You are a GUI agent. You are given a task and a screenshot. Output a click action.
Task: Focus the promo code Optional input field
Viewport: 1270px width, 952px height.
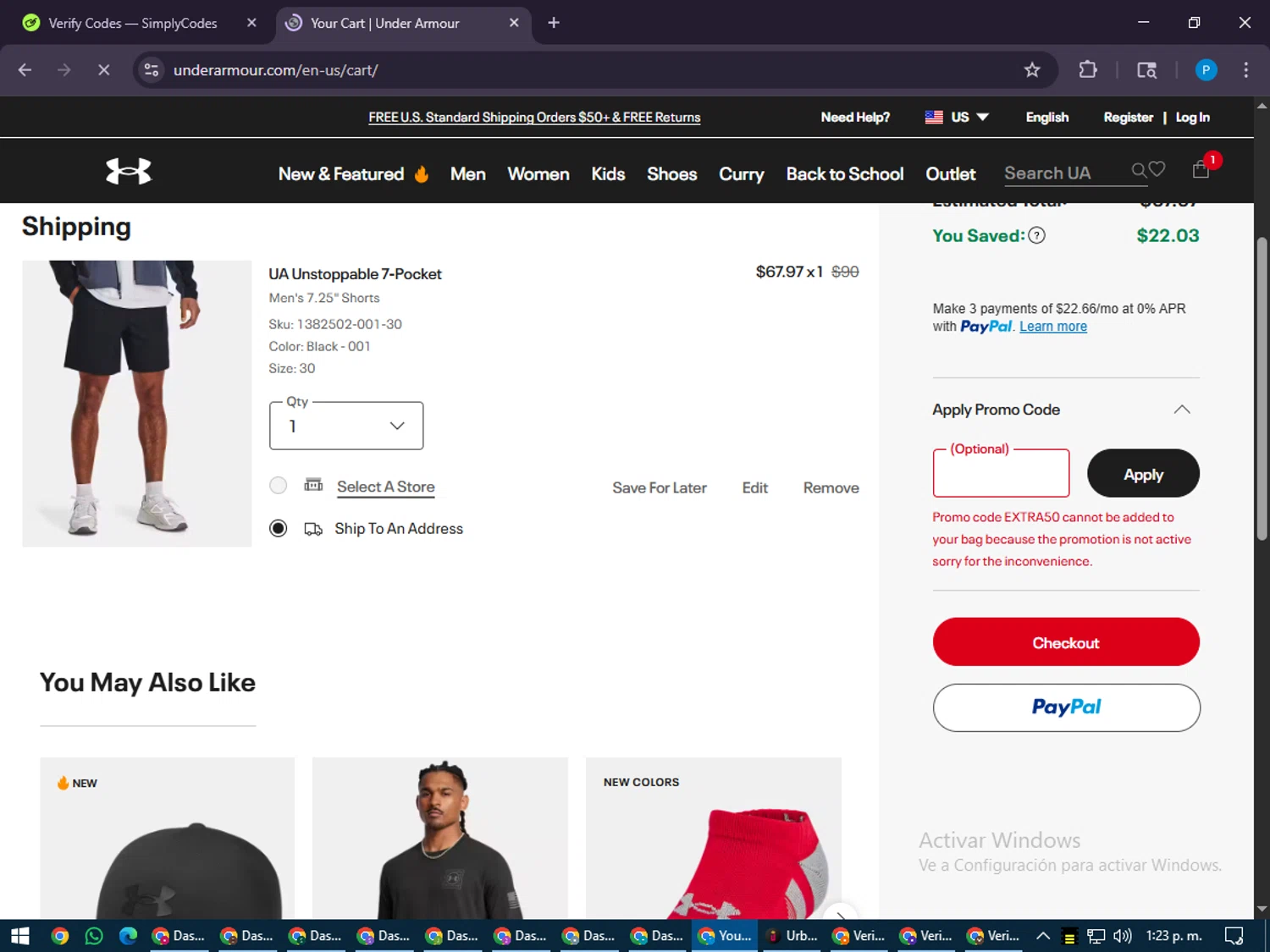(1001, 474)
